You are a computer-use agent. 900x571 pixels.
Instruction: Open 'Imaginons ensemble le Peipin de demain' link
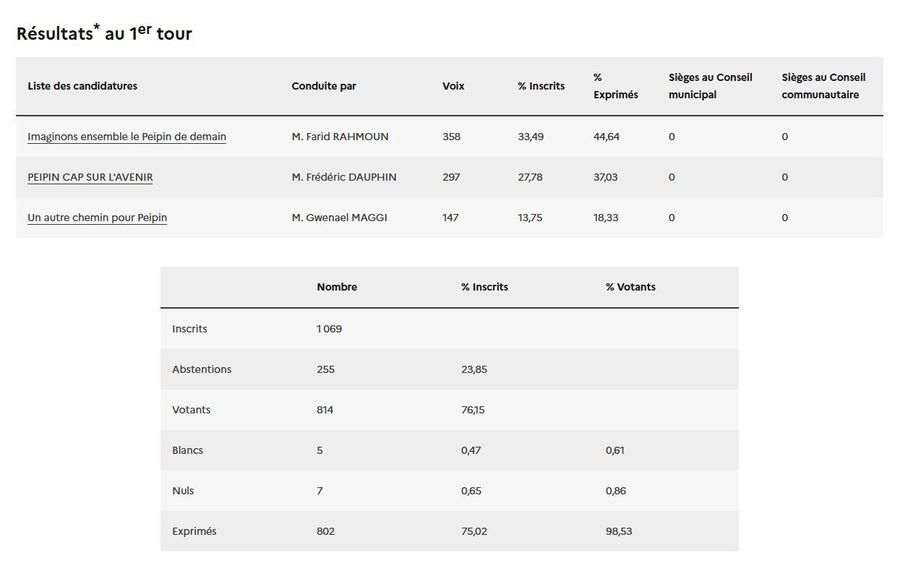point(127,137)
